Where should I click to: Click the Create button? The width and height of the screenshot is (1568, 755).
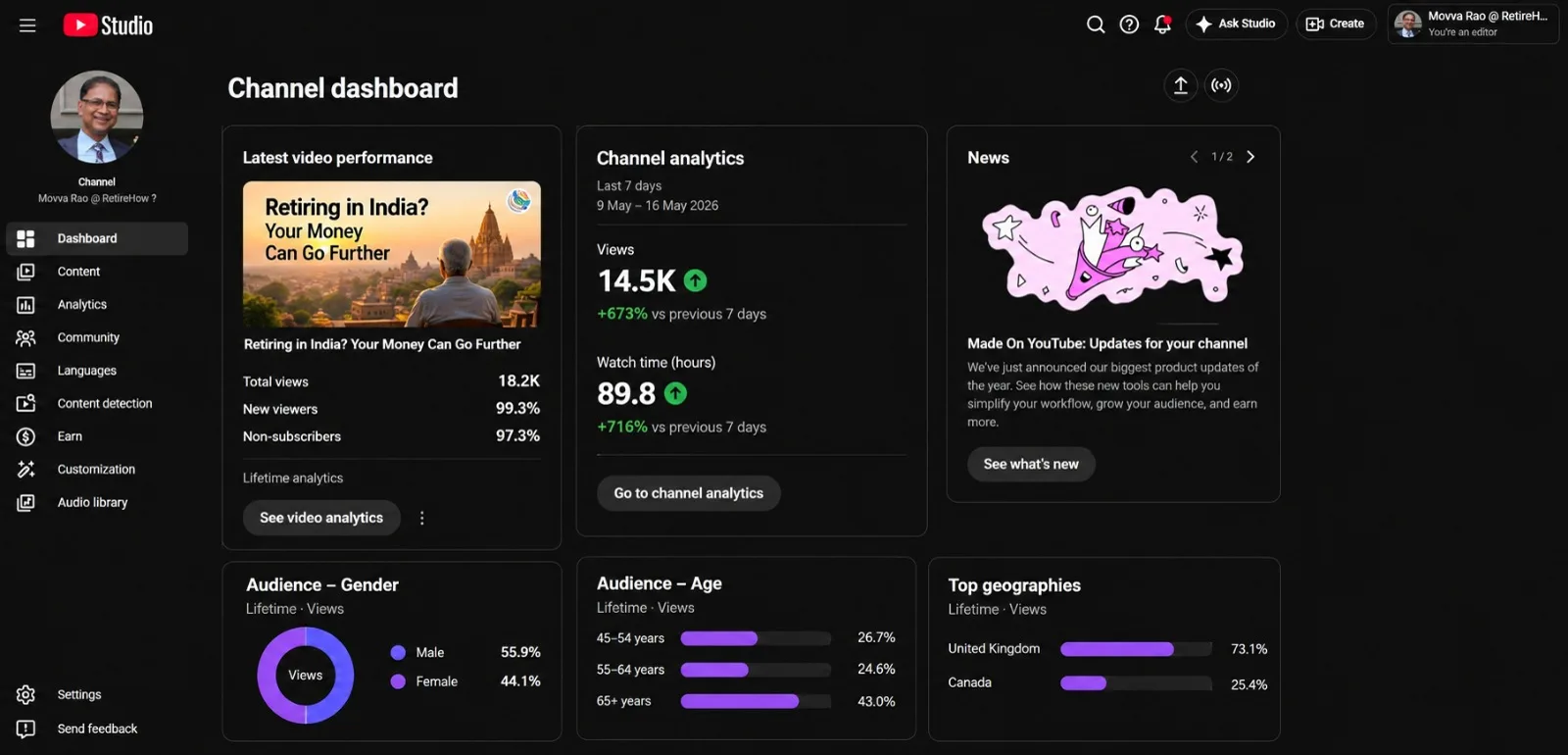tap(1336, 25)
